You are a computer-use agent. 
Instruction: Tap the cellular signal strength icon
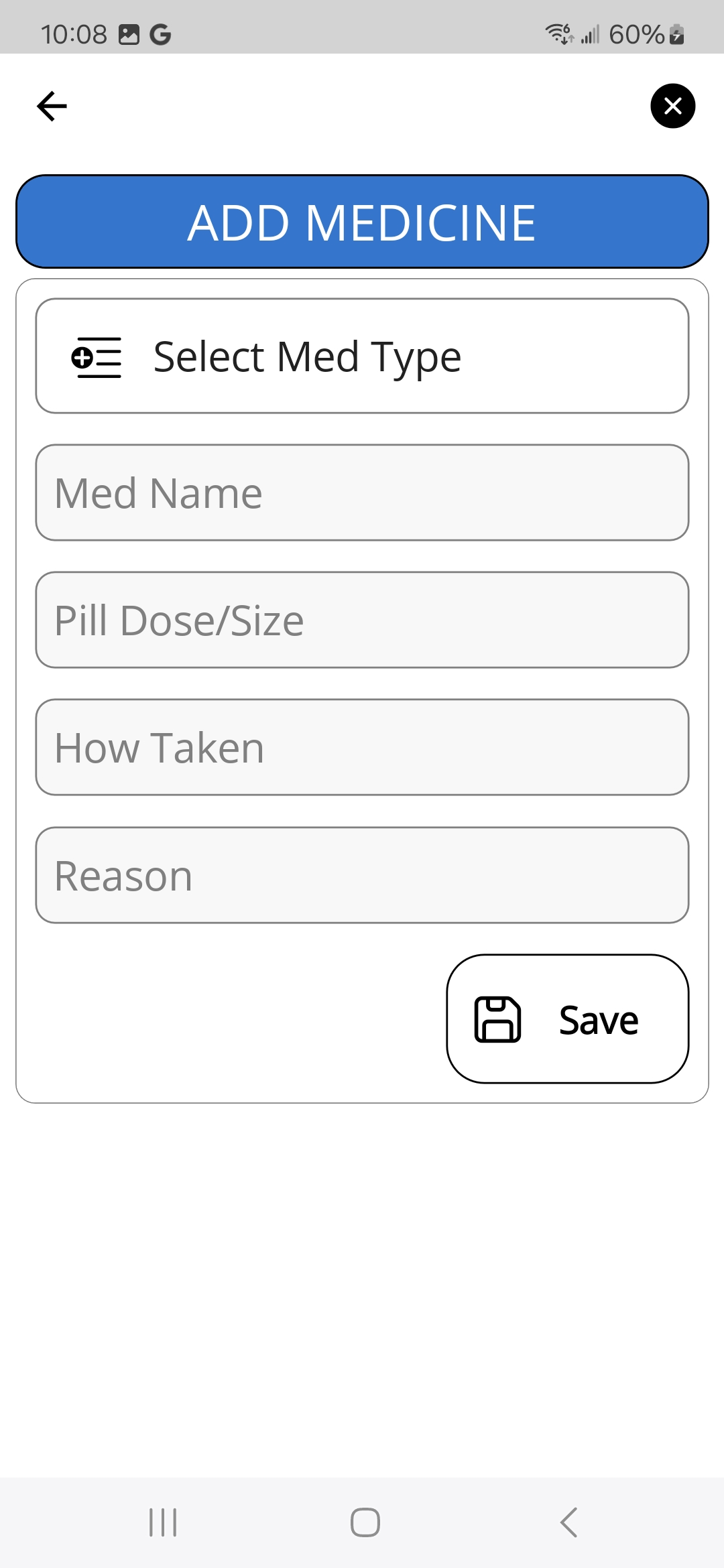[590, 34]
